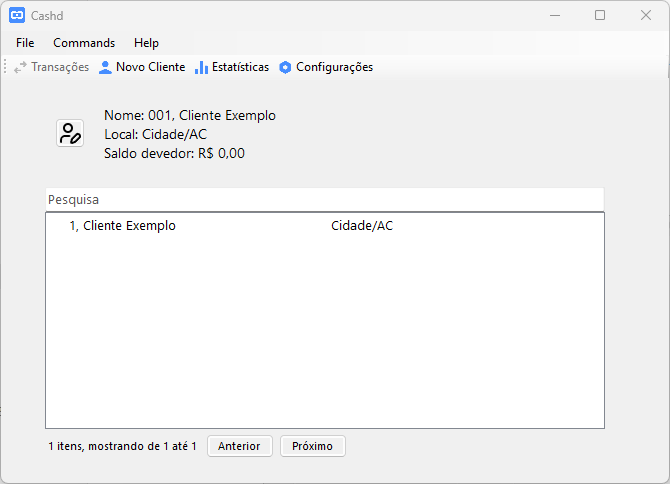
Task: Click the Cashd app icon in title bar
Action: tap(17, 15)
